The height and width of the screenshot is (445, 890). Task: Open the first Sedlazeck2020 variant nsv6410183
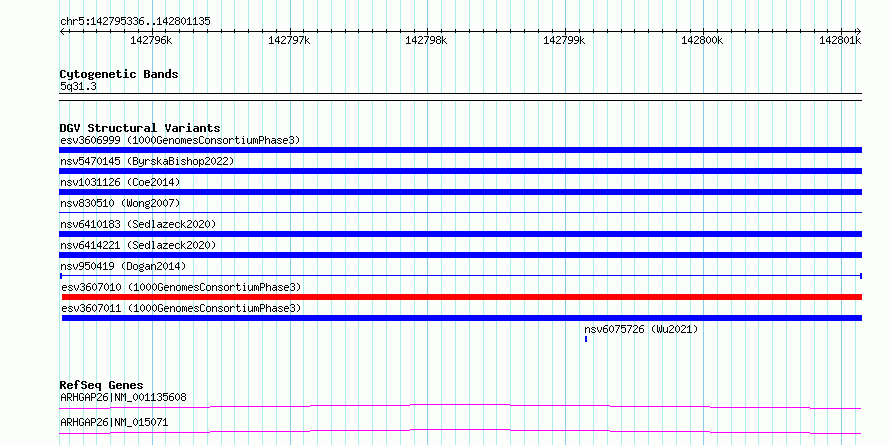(x=138, y=224)
